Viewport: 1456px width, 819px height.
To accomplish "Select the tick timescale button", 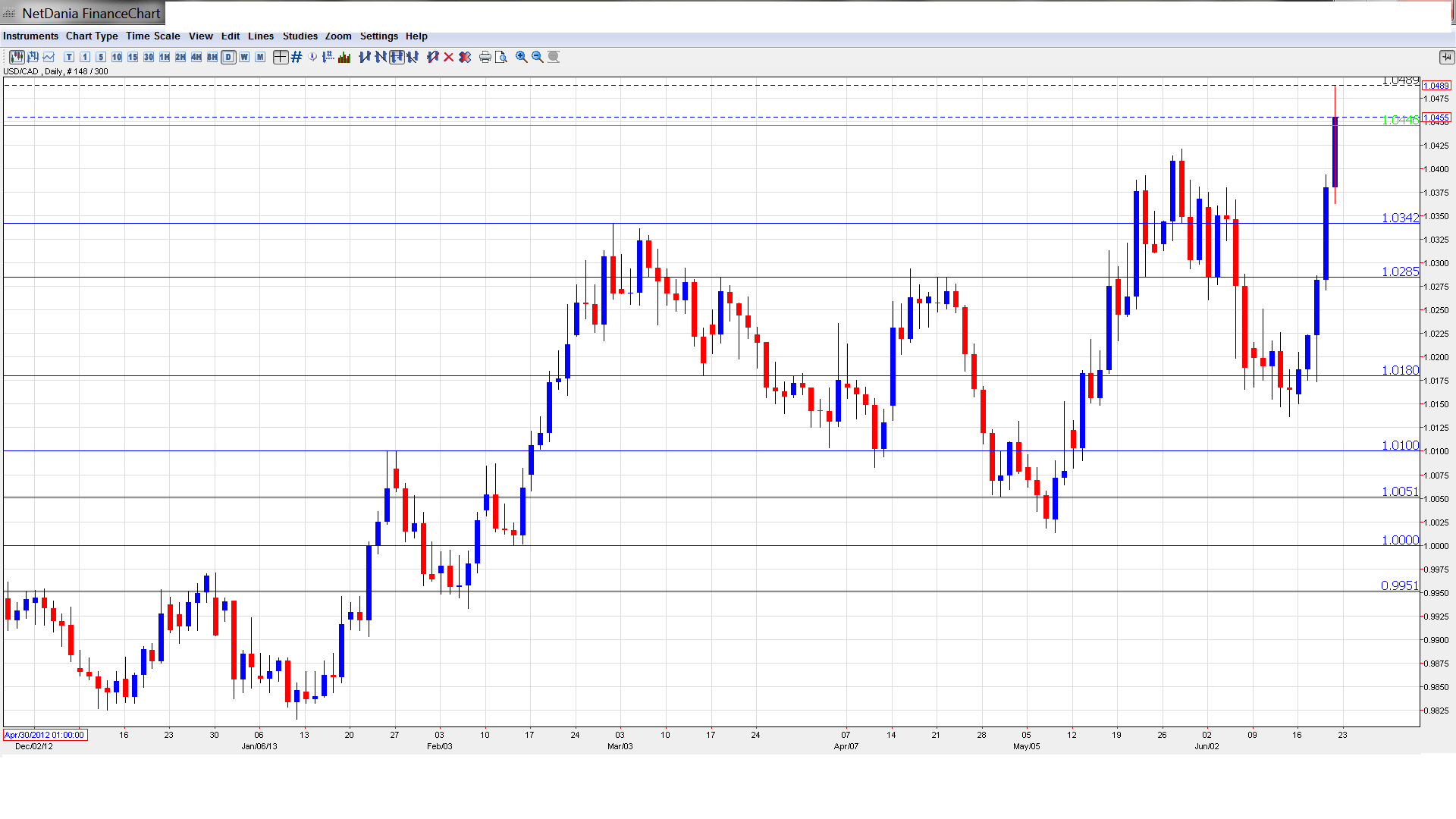I will tap(69, 57).
